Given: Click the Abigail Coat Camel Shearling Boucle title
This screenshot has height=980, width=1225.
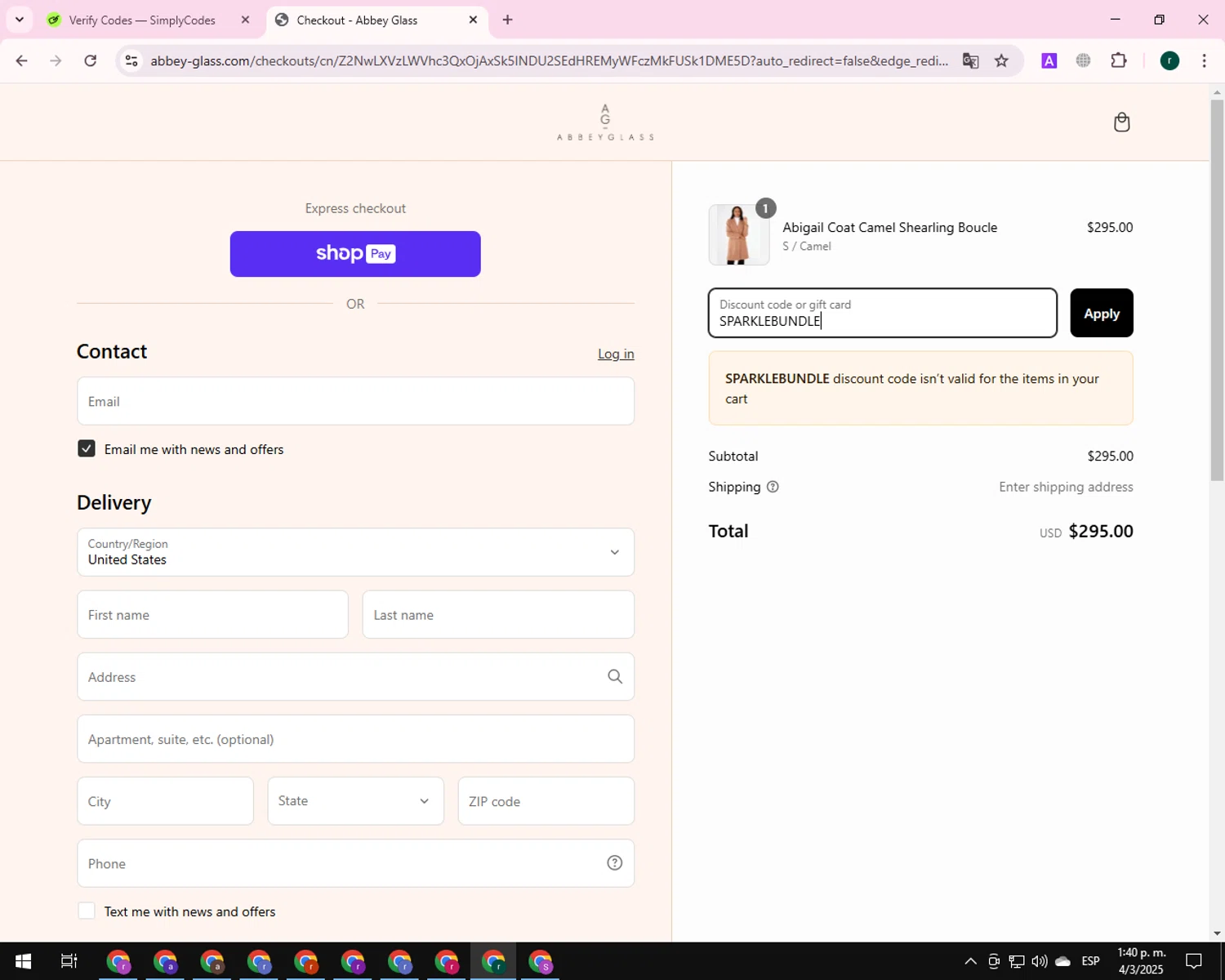Looking at the screenshot, I should point(889,227).
